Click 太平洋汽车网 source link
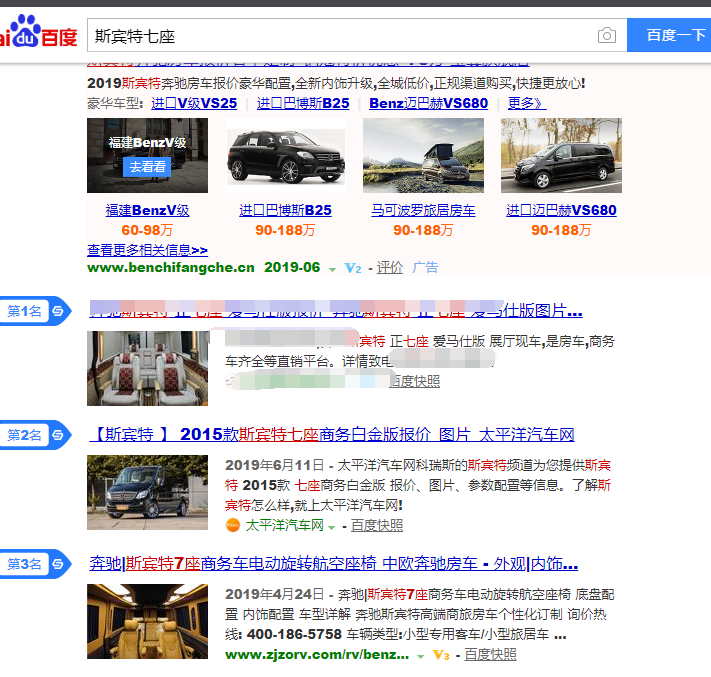The height and width of the screenshot is (677, 711). coord(284,526)
